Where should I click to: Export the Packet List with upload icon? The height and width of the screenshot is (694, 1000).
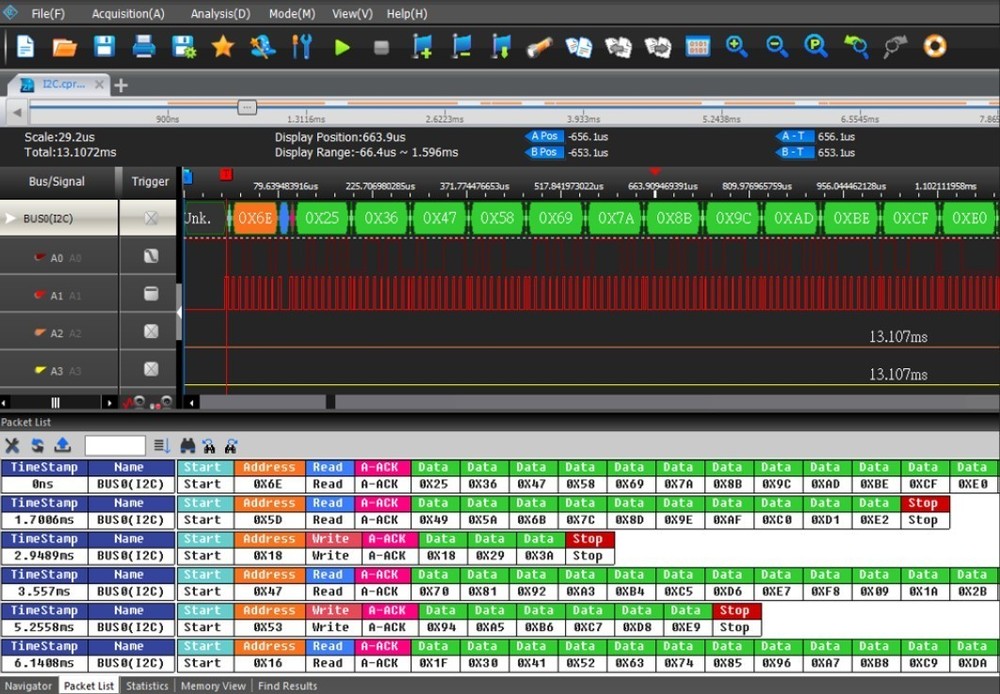click(x=62, y=445)
